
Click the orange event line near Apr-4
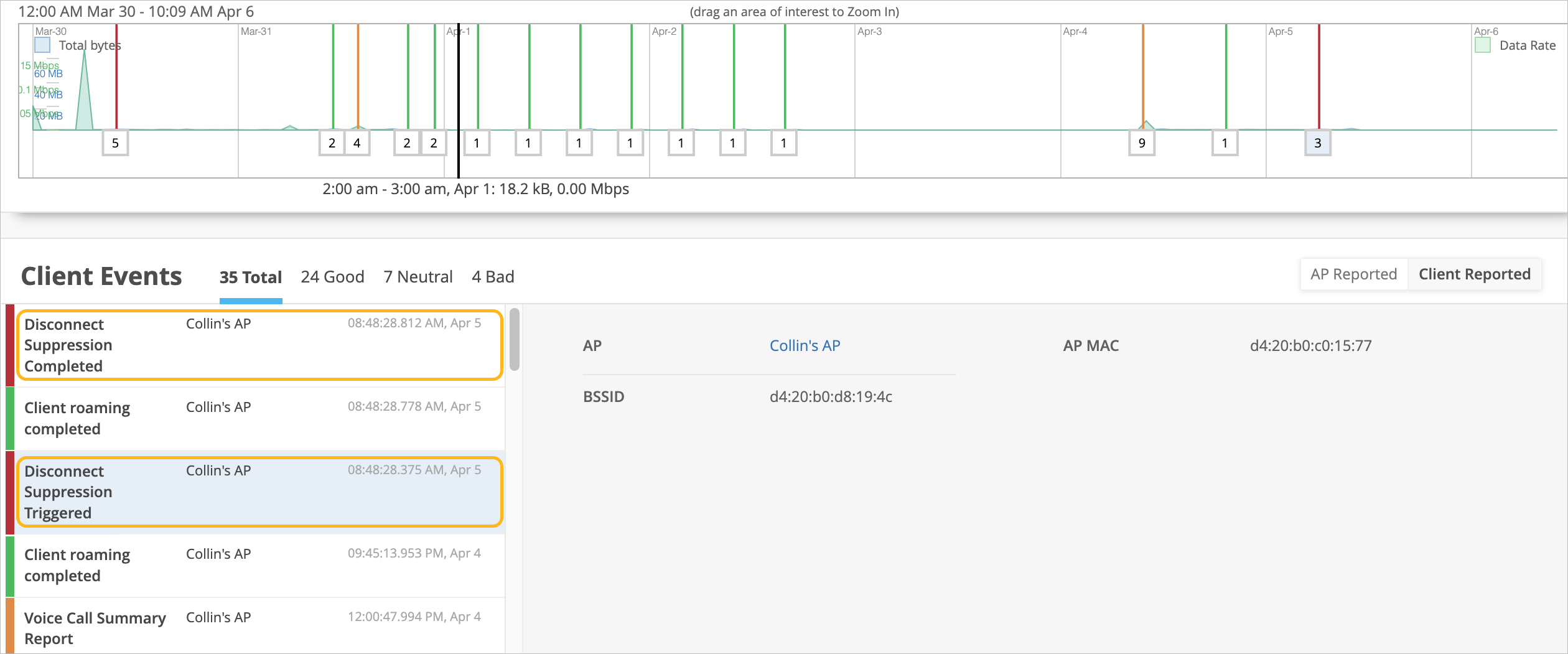pos(1143,75)
